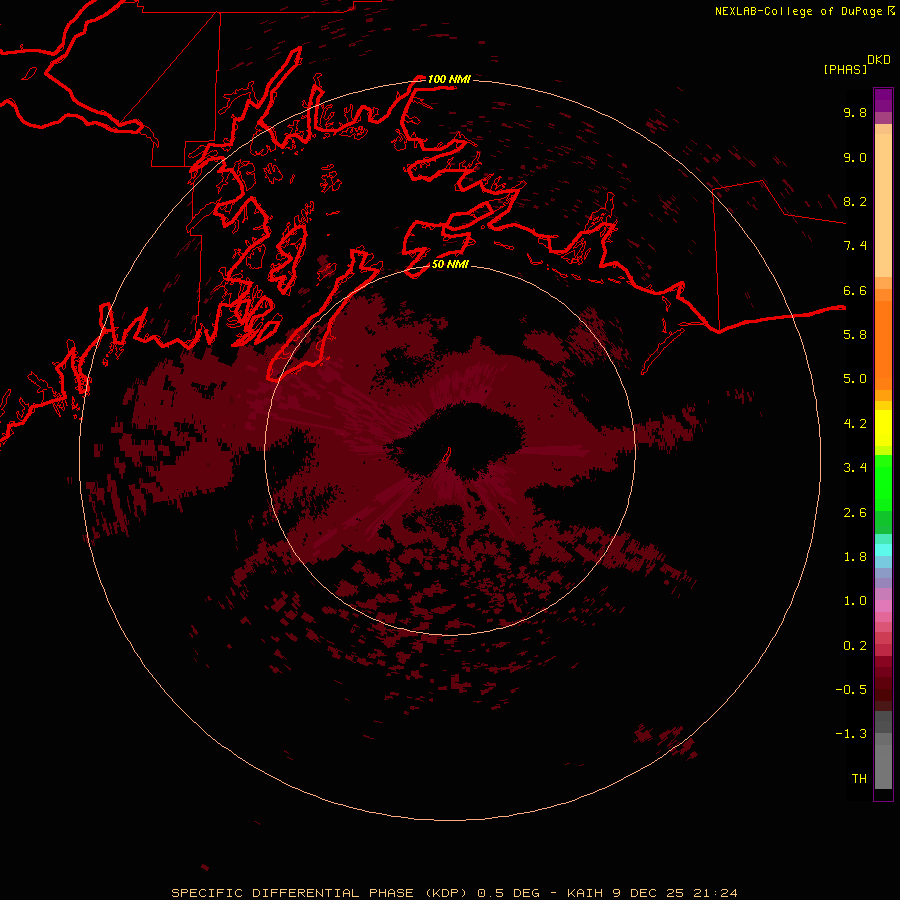Click the 3.4 value on the color scale
This screenshot has height=900, width=900.
point(855,468)
